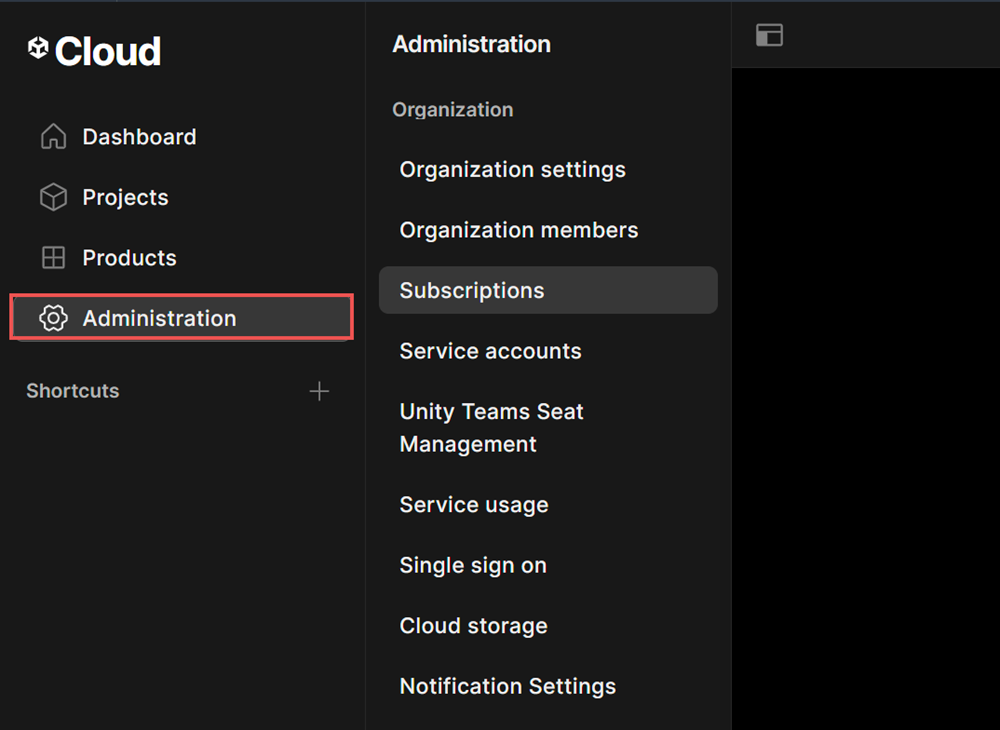Toggle the sidebar panel icon at top right
The image size is (1000, 730).
(769, 34)
